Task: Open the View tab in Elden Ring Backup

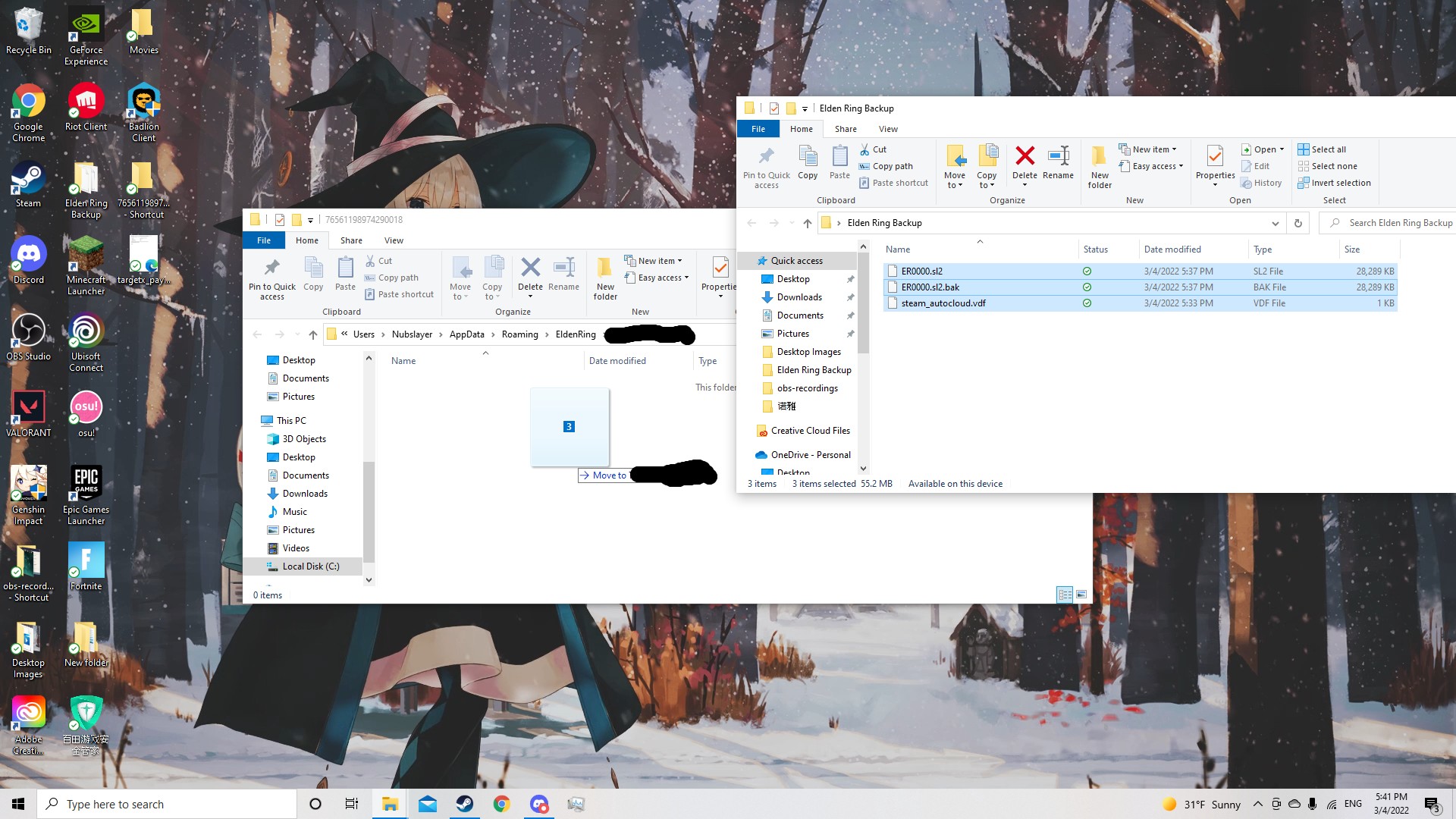Action: (x=887, y=129)
